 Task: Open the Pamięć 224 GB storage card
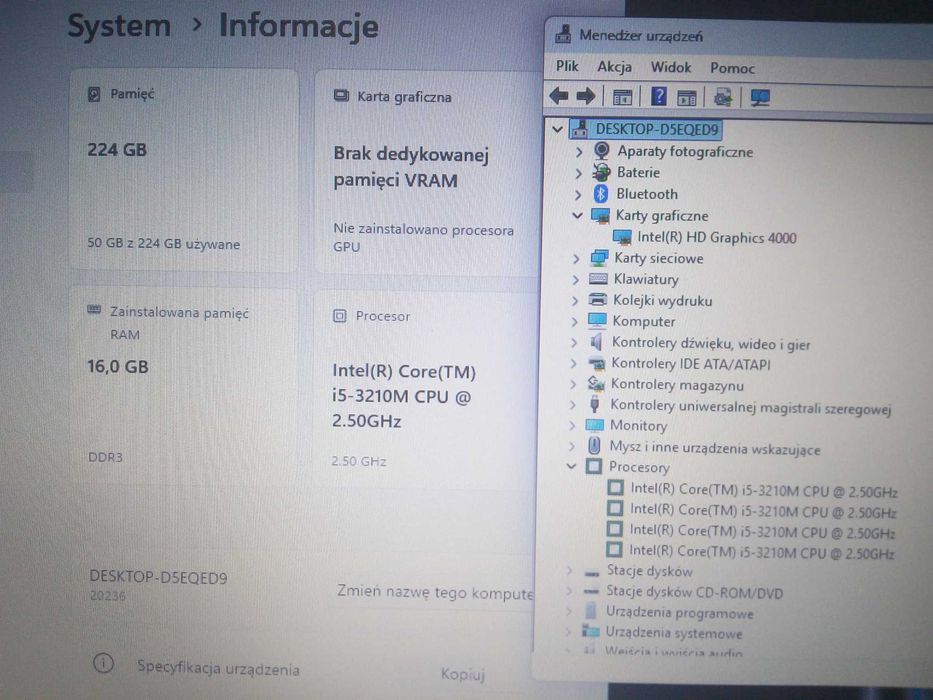[x=184, y=170]
